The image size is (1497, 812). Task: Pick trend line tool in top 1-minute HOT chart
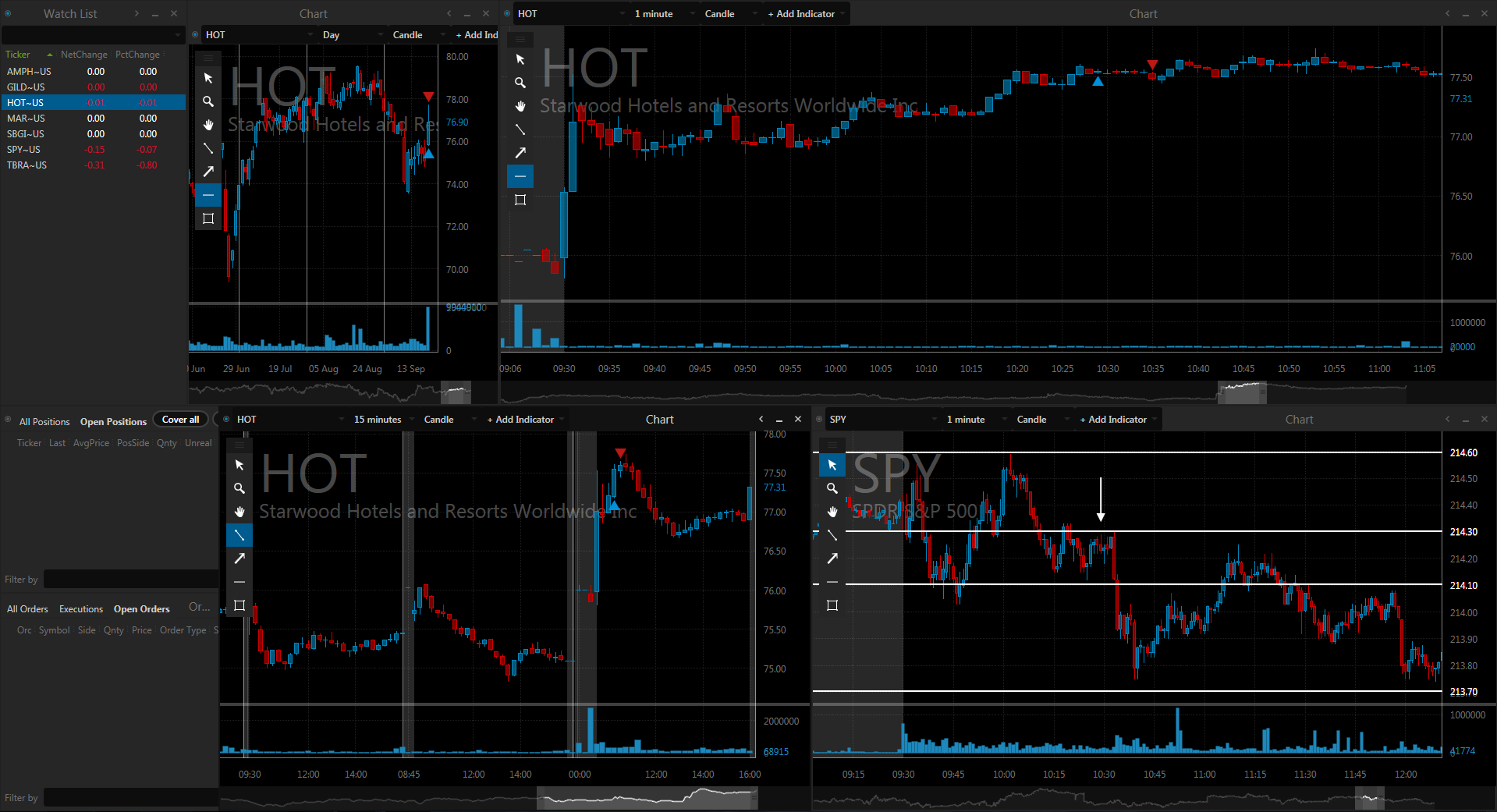tap(520, 129)
